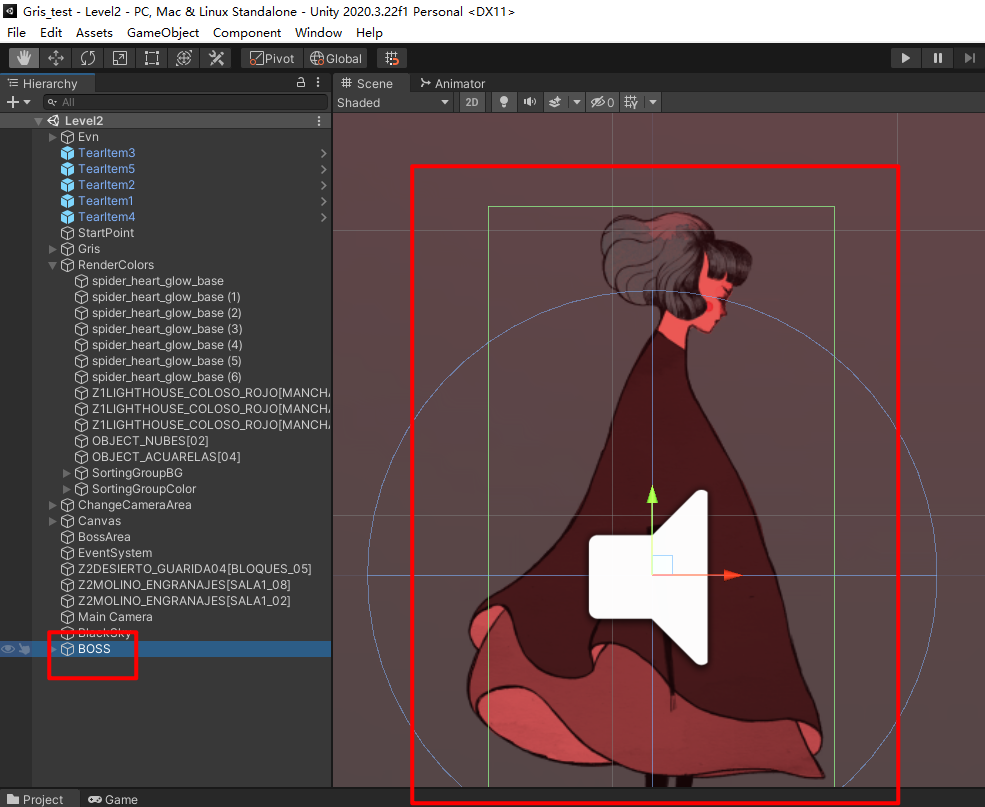Switch to the Scene tab
This screenshot has height=807, width=985.
point(371,83)
